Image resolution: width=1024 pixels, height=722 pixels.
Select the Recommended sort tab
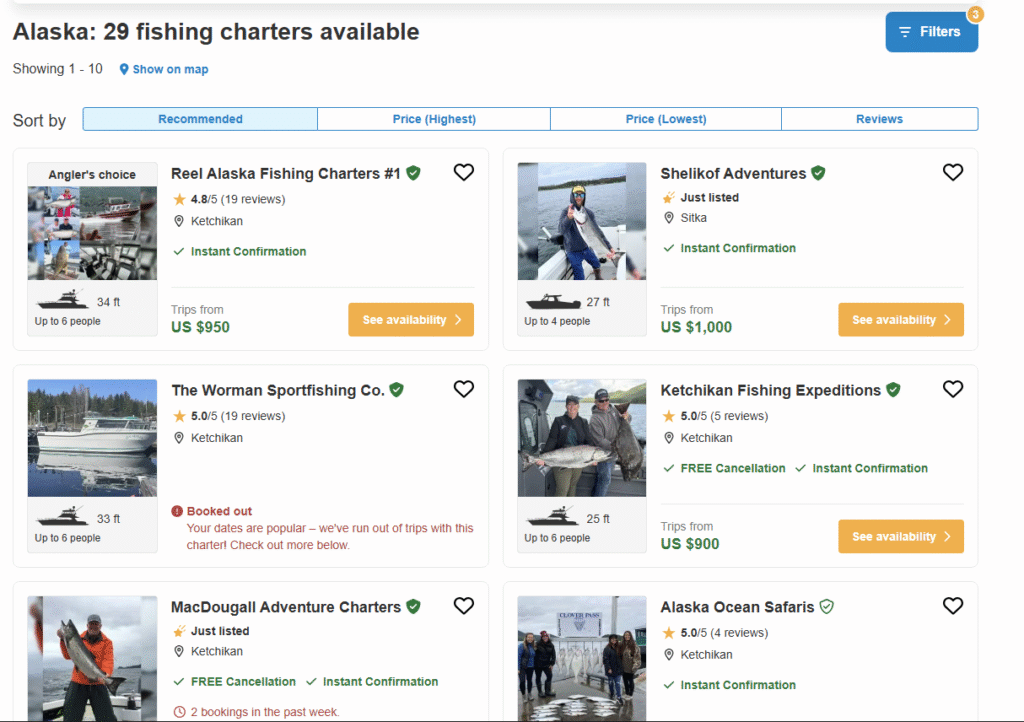tap(200, 119)
